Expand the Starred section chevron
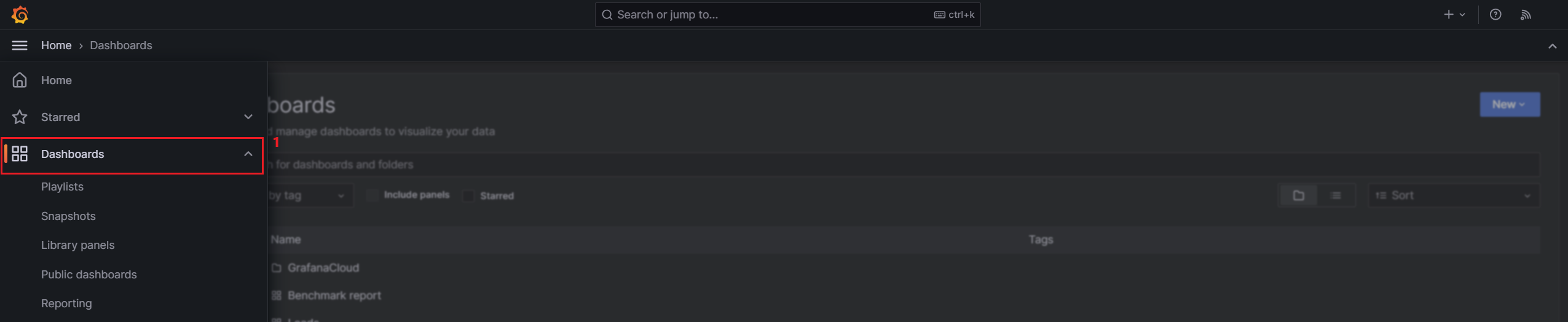1568x322 pixels. (x=248, y=117)
